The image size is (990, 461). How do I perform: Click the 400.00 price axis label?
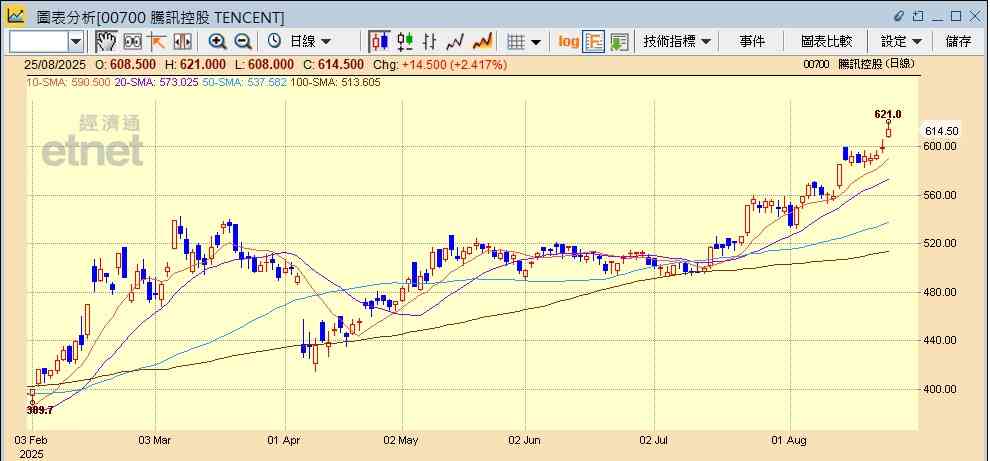point(941,389)
